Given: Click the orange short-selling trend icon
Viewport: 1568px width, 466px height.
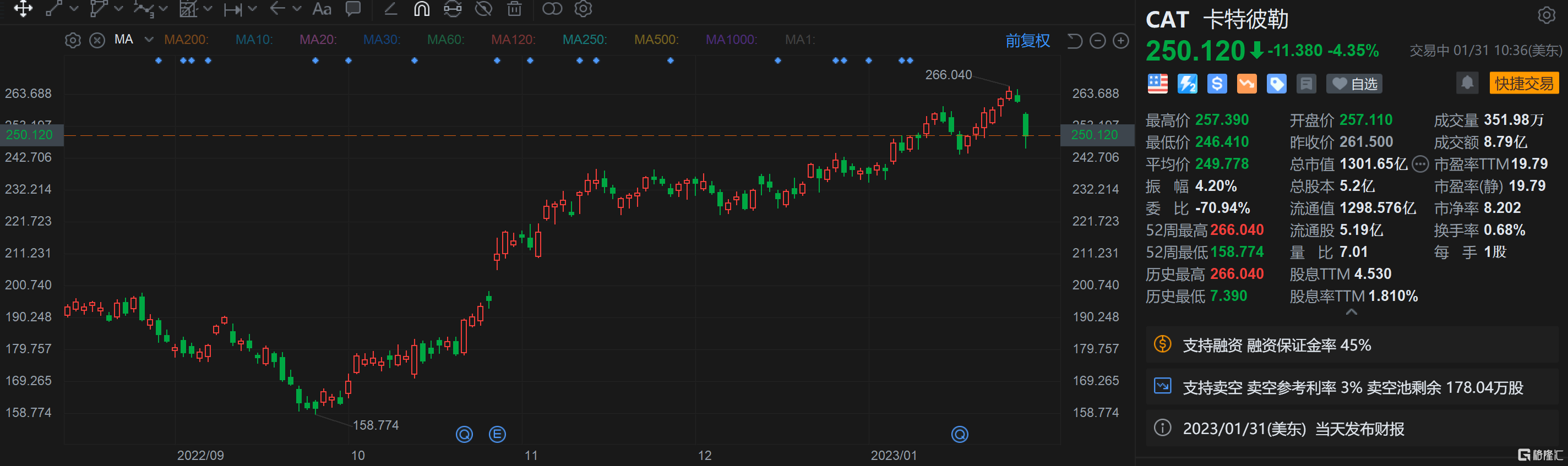Looking at the screenshot, I should click(1246, 84).
